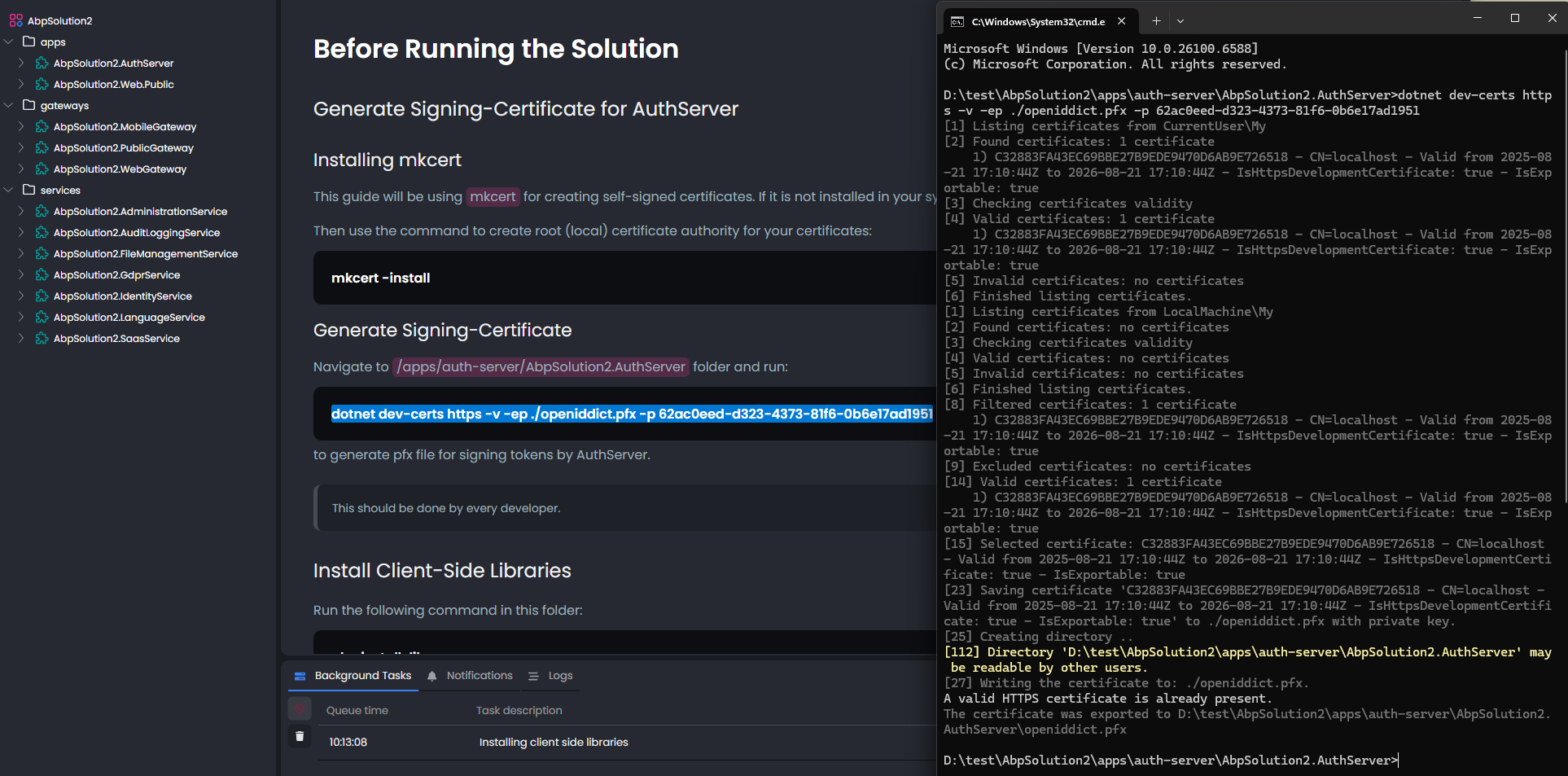Click the SaasService module puzzle icon
Viewport: 1568px width, 776px height.
pyautogui.click(x=42, y=338)
